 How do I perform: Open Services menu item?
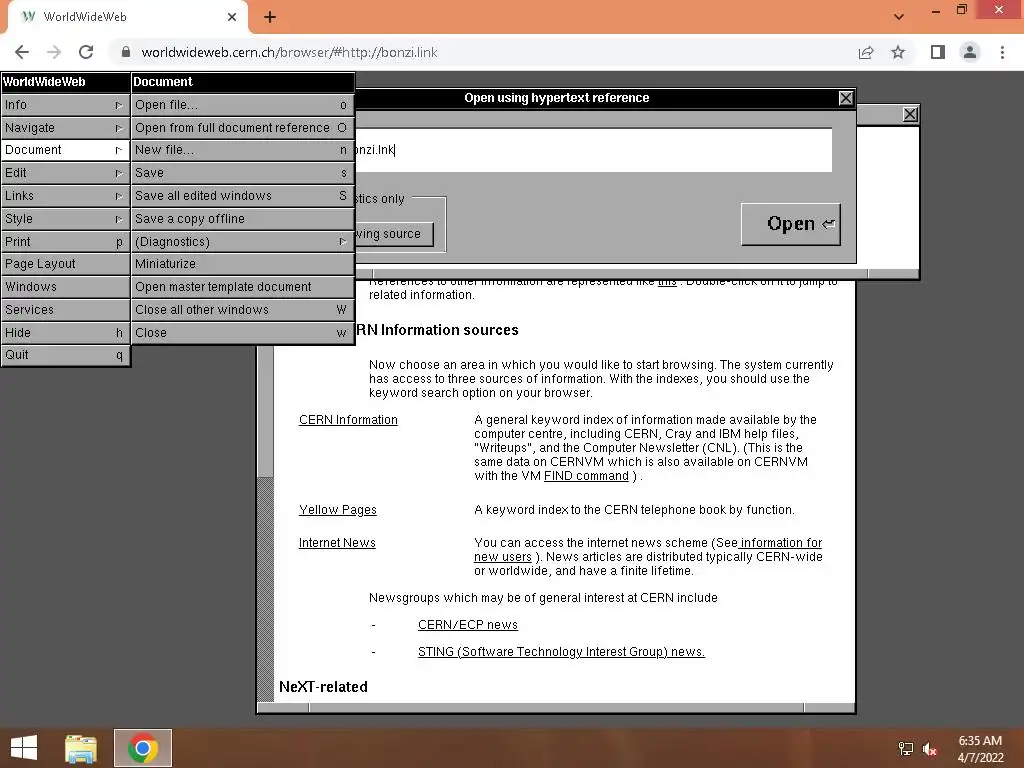[65, 309]
